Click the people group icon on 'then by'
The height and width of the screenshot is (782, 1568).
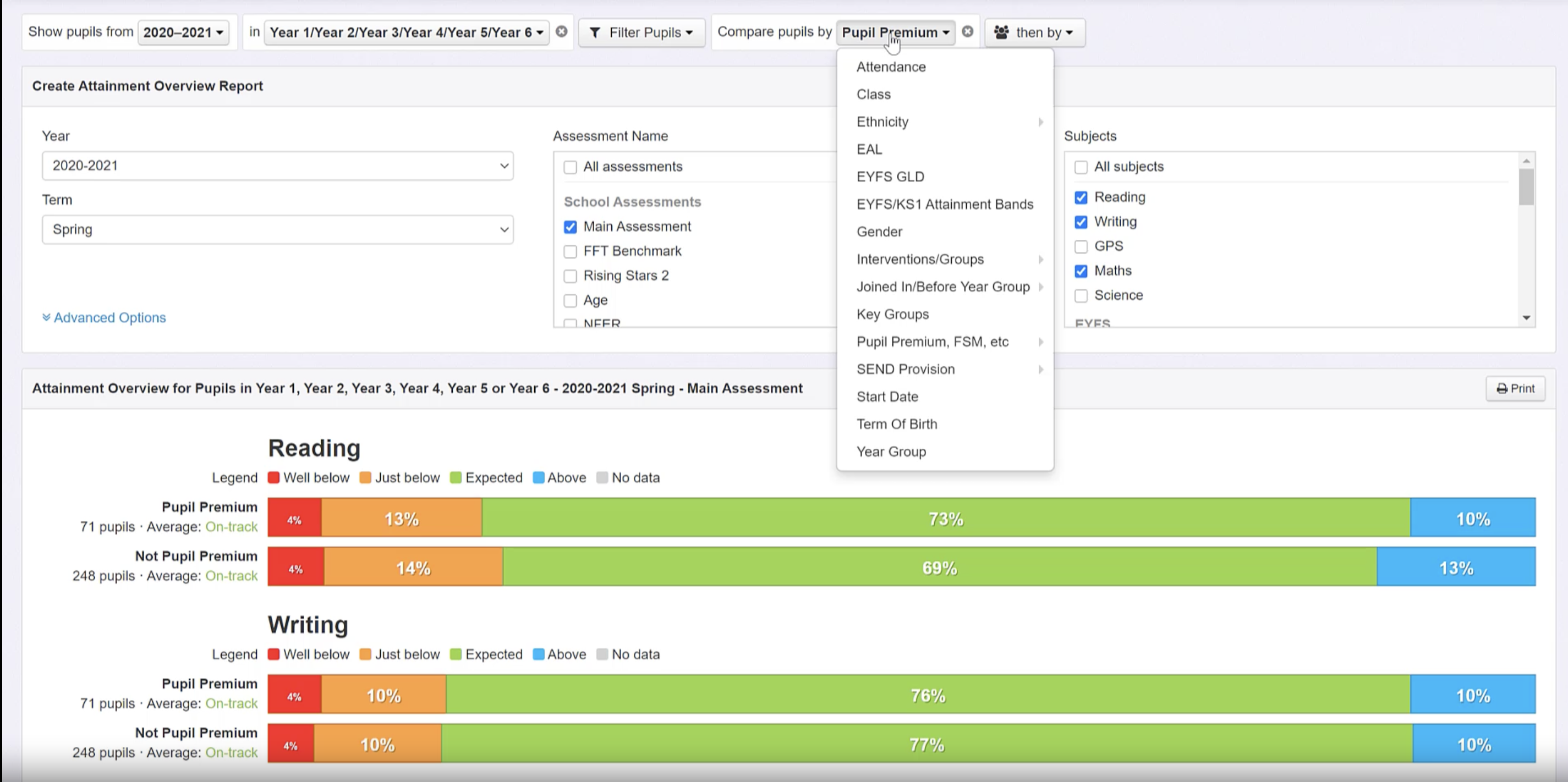(1001, 32)
